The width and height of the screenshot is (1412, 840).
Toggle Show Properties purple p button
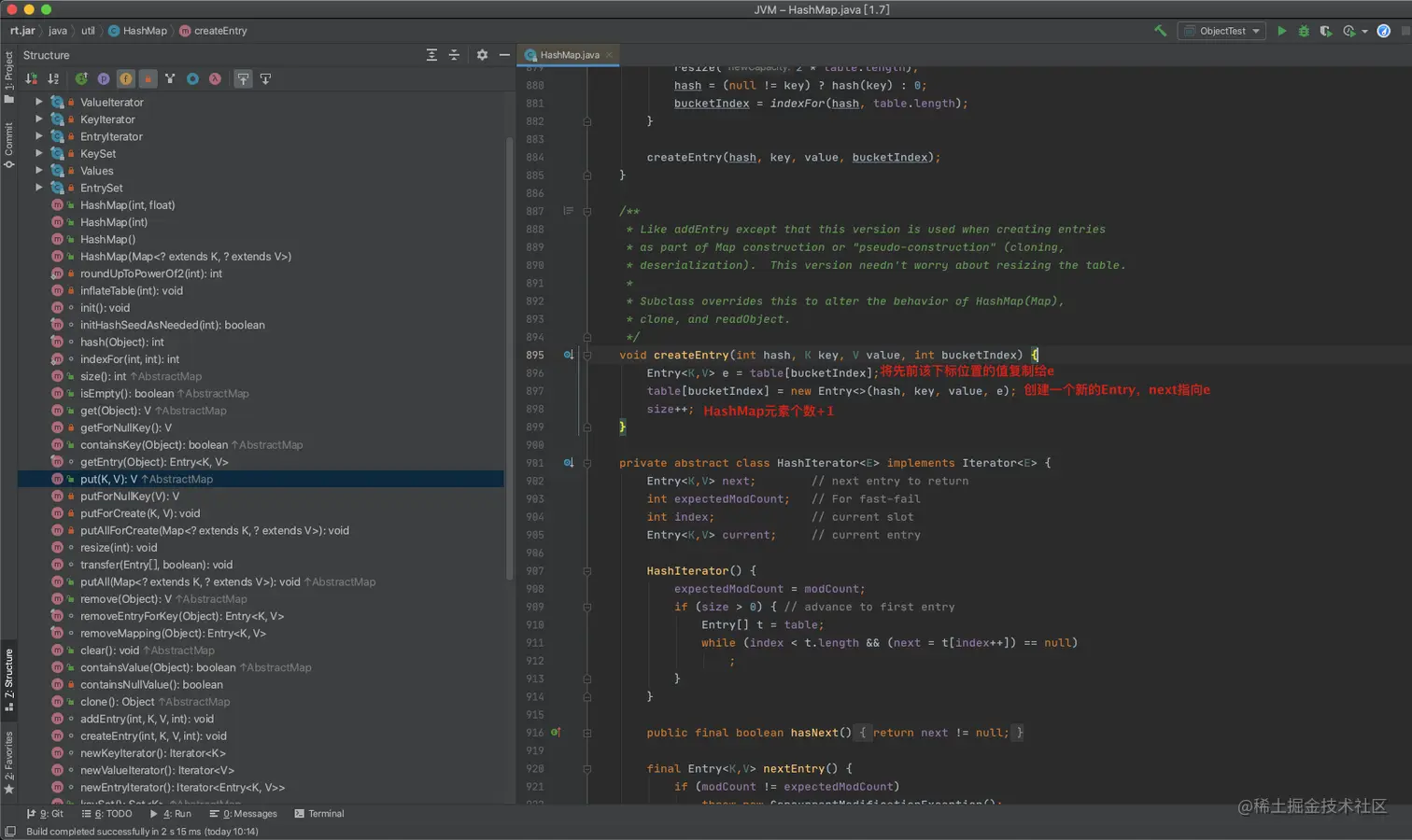[104, 79]
